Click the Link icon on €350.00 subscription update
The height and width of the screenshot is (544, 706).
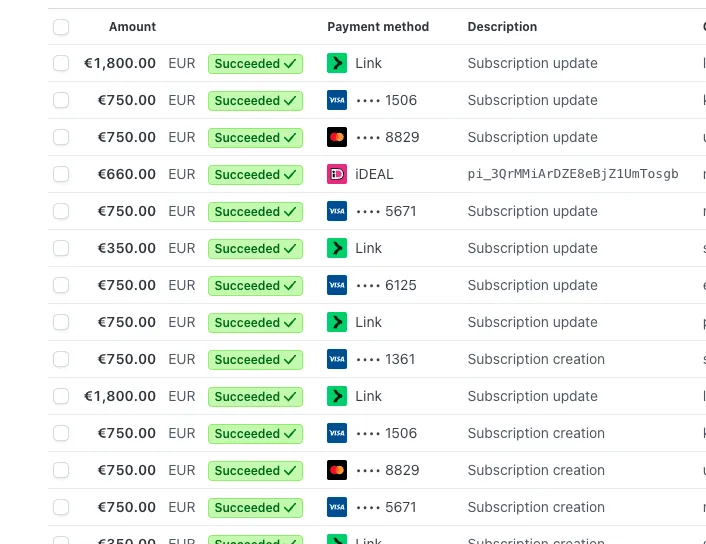point(337,248)
